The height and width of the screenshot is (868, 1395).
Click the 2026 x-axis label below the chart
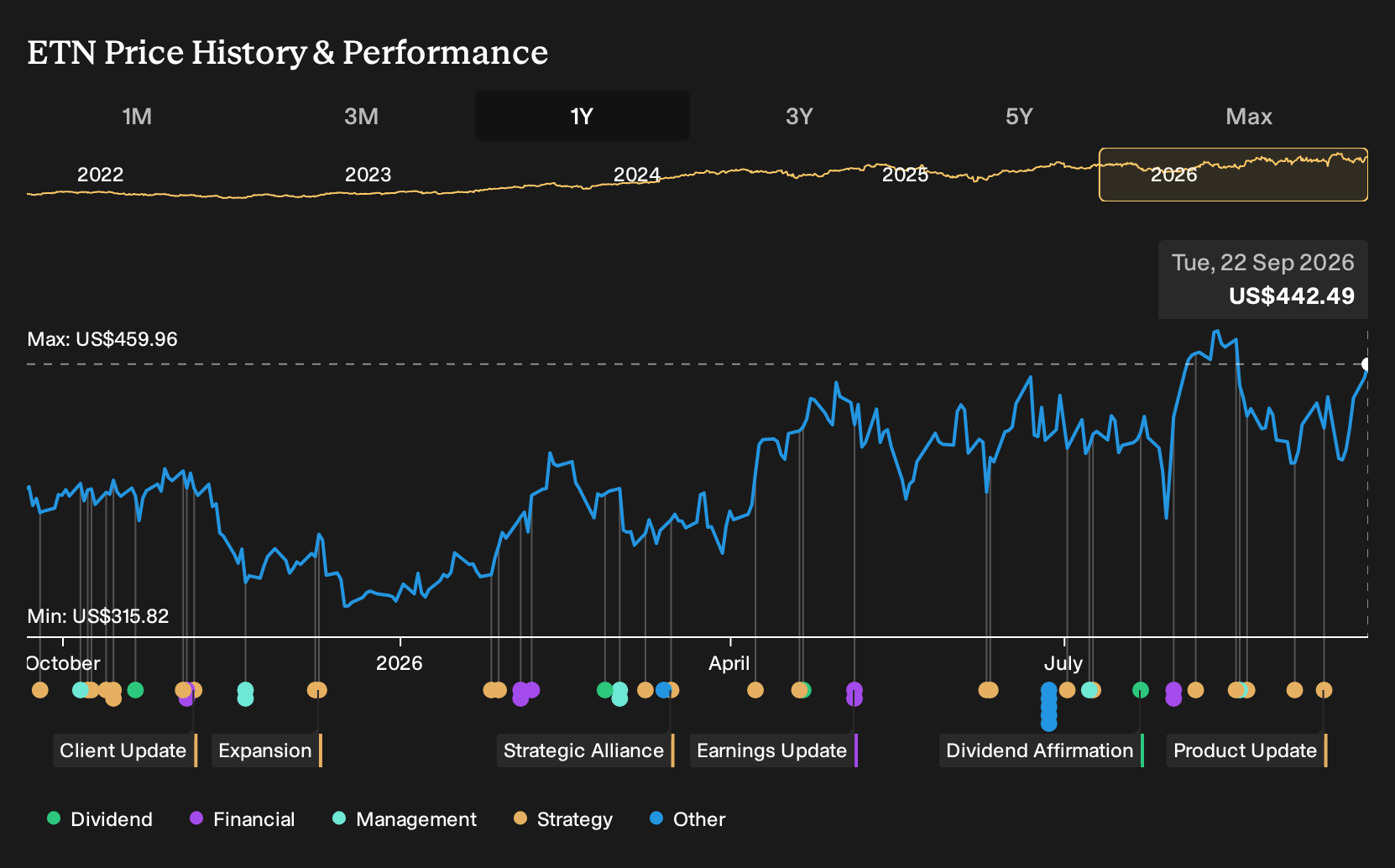click(400, 663)
